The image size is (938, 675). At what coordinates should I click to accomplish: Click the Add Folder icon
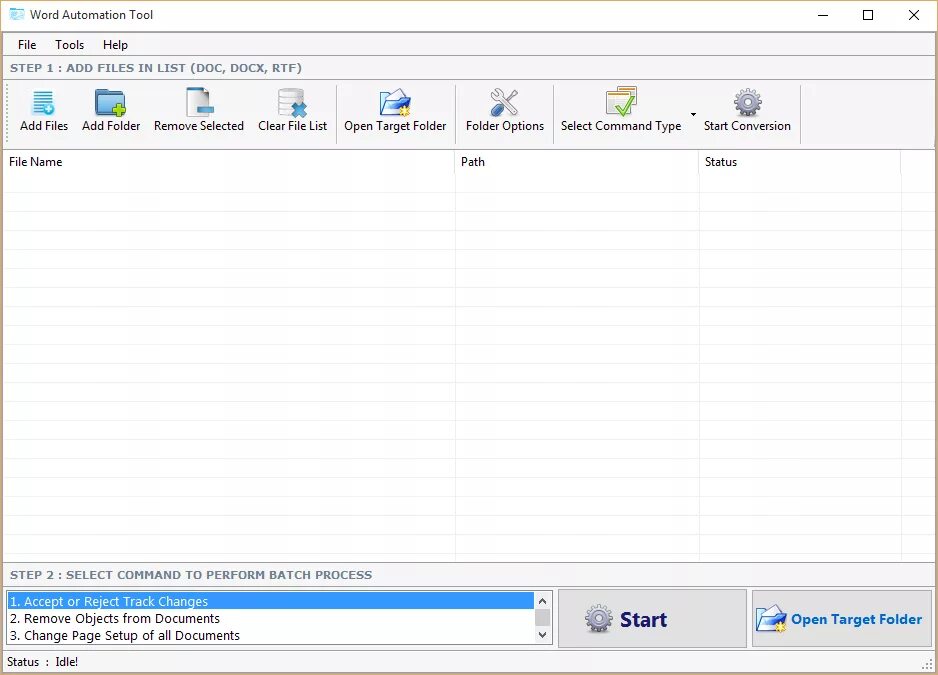[x=111, y=103]
